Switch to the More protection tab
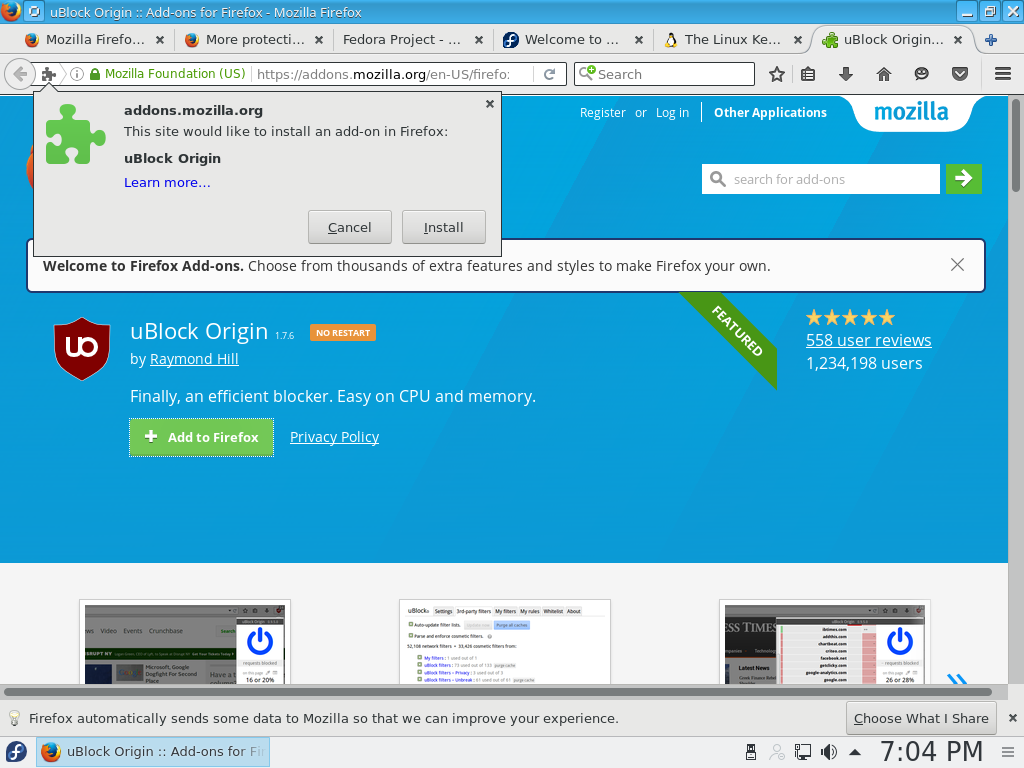 click(254, 40)
